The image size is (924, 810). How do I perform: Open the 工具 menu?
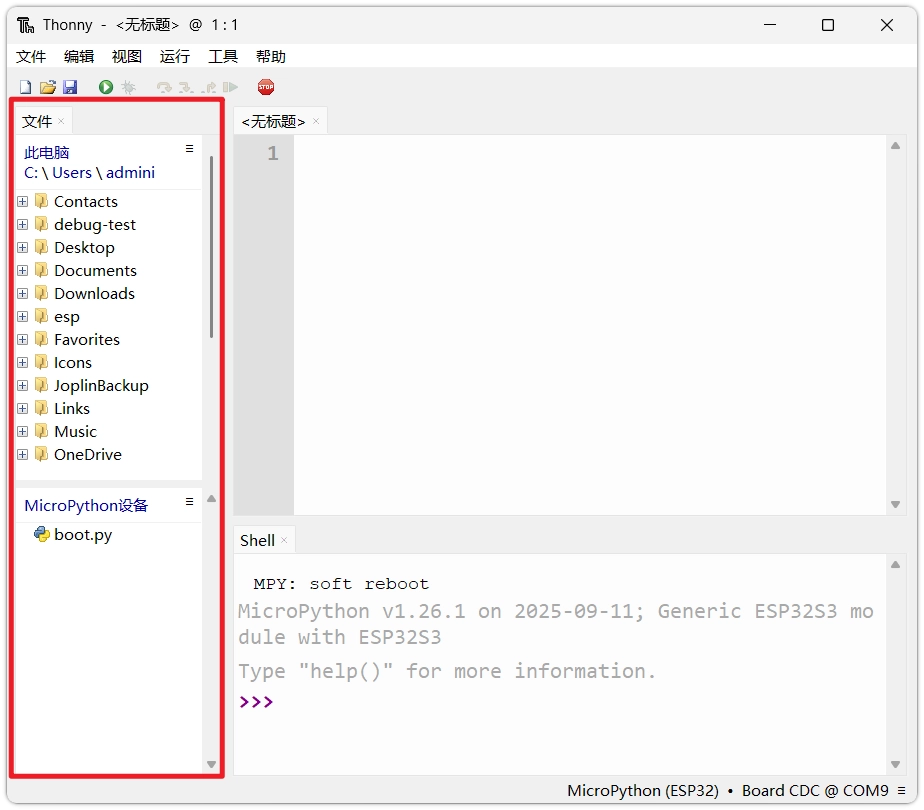(222, 57)
